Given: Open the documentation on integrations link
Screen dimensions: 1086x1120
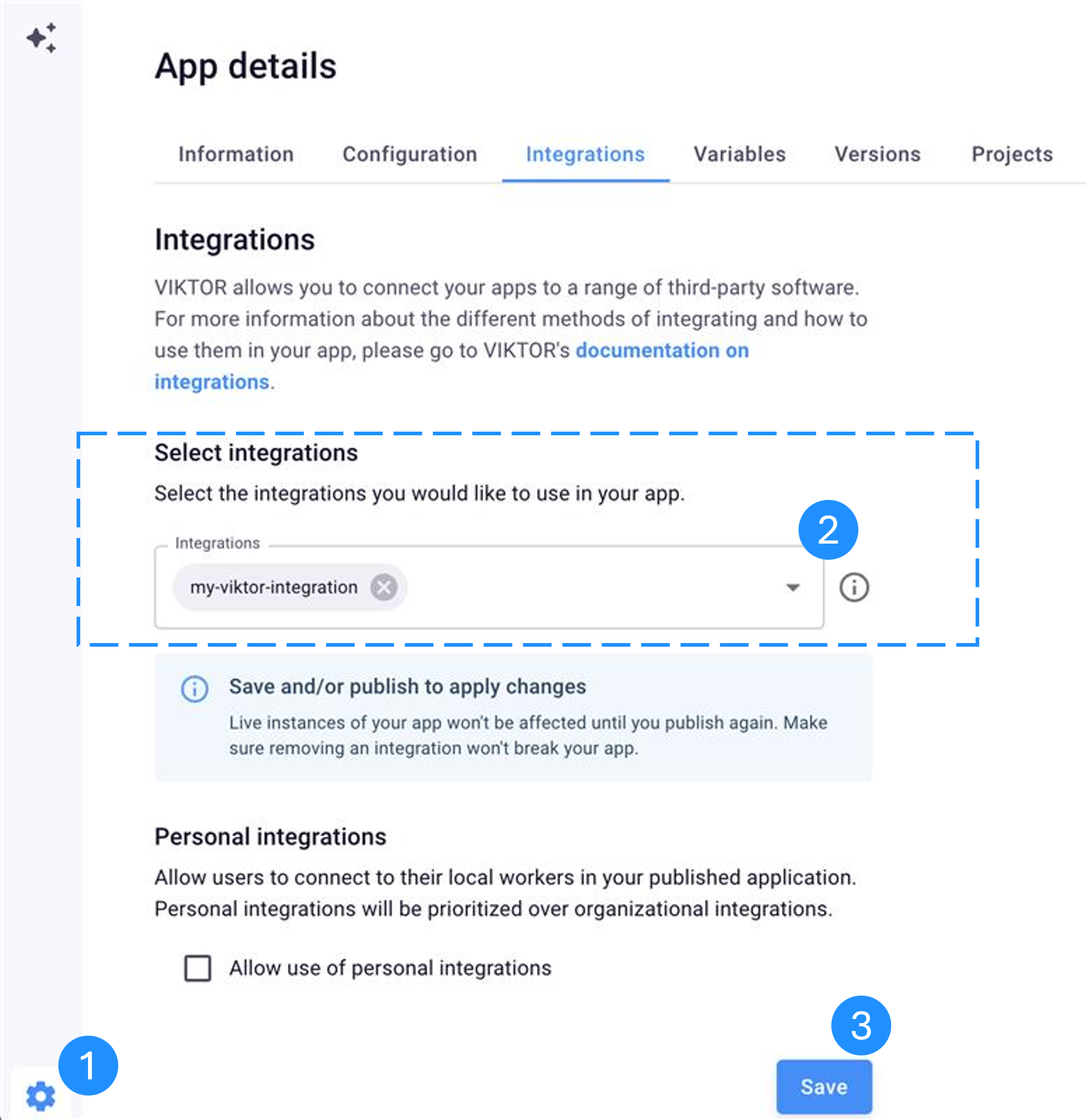Looking at the screenshot, I should (x=662, y=350).
